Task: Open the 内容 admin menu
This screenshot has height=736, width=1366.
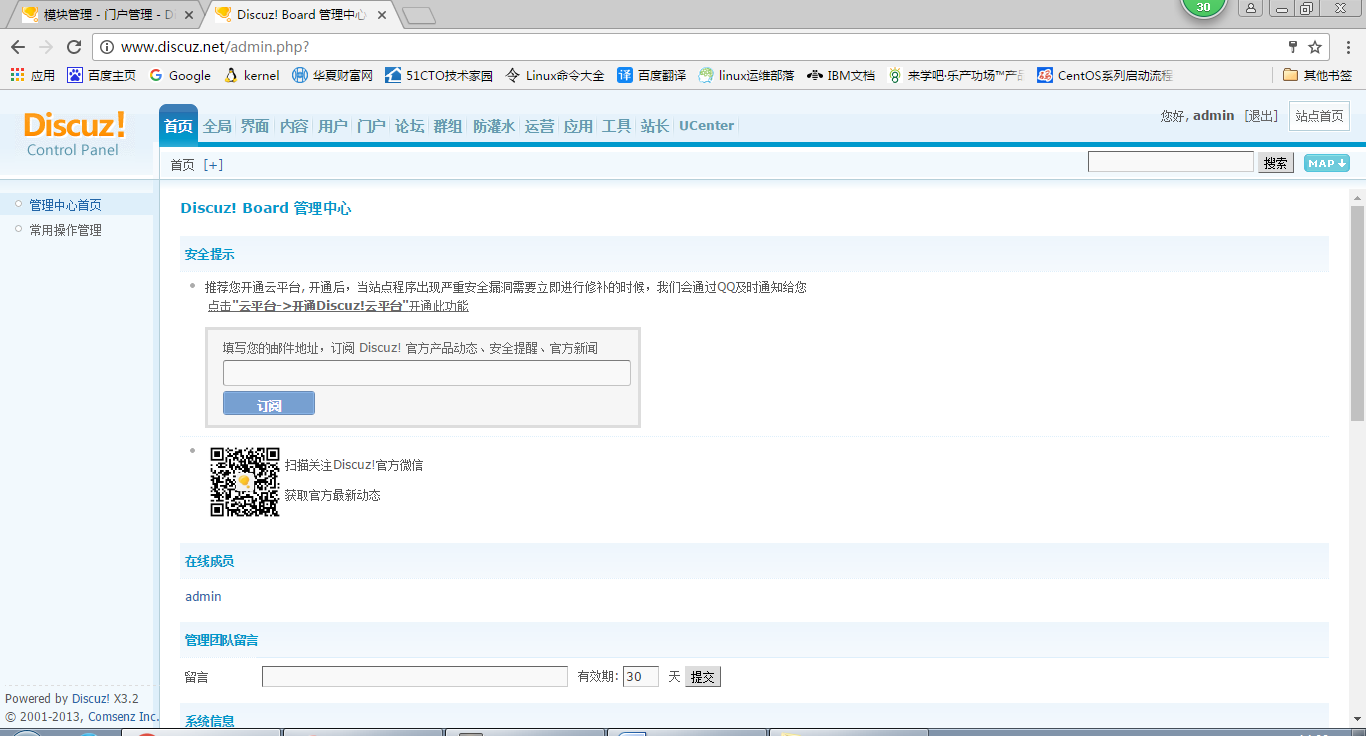Action: [294, 126]
